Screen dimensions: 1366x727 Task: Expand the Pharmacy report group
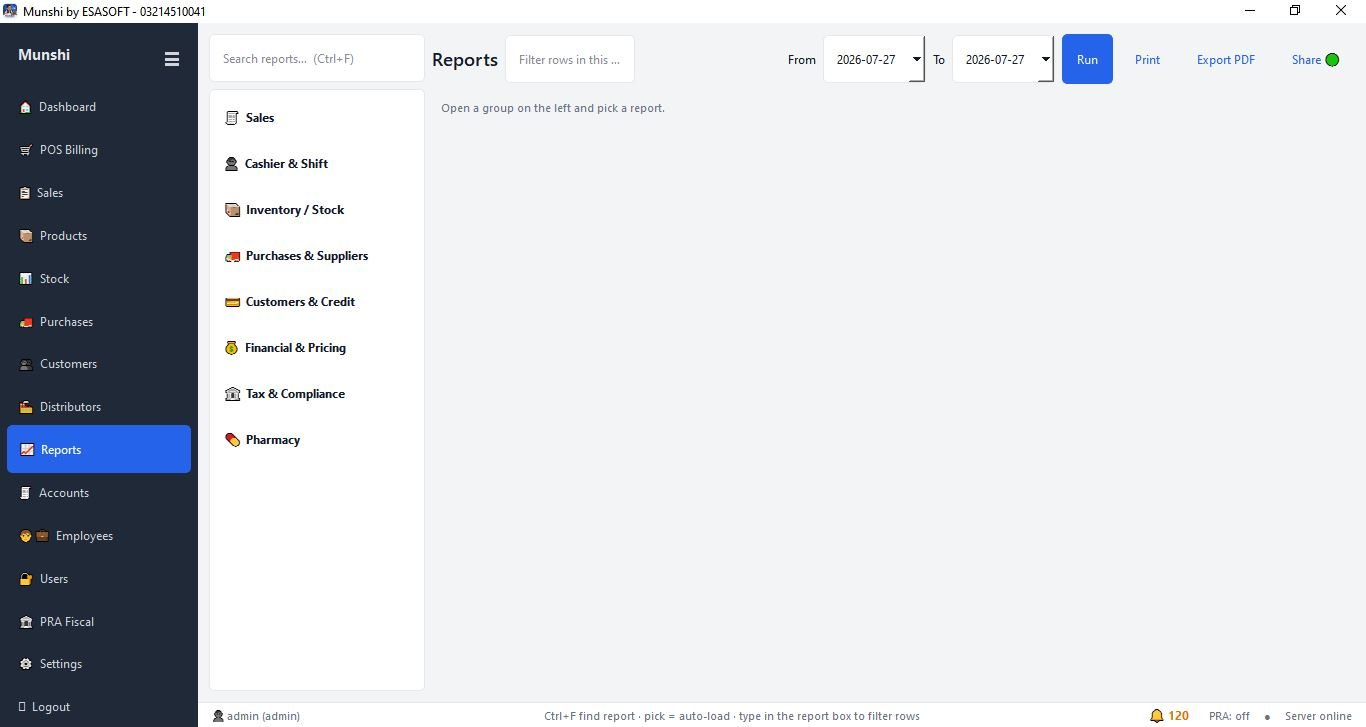point(316,440)
